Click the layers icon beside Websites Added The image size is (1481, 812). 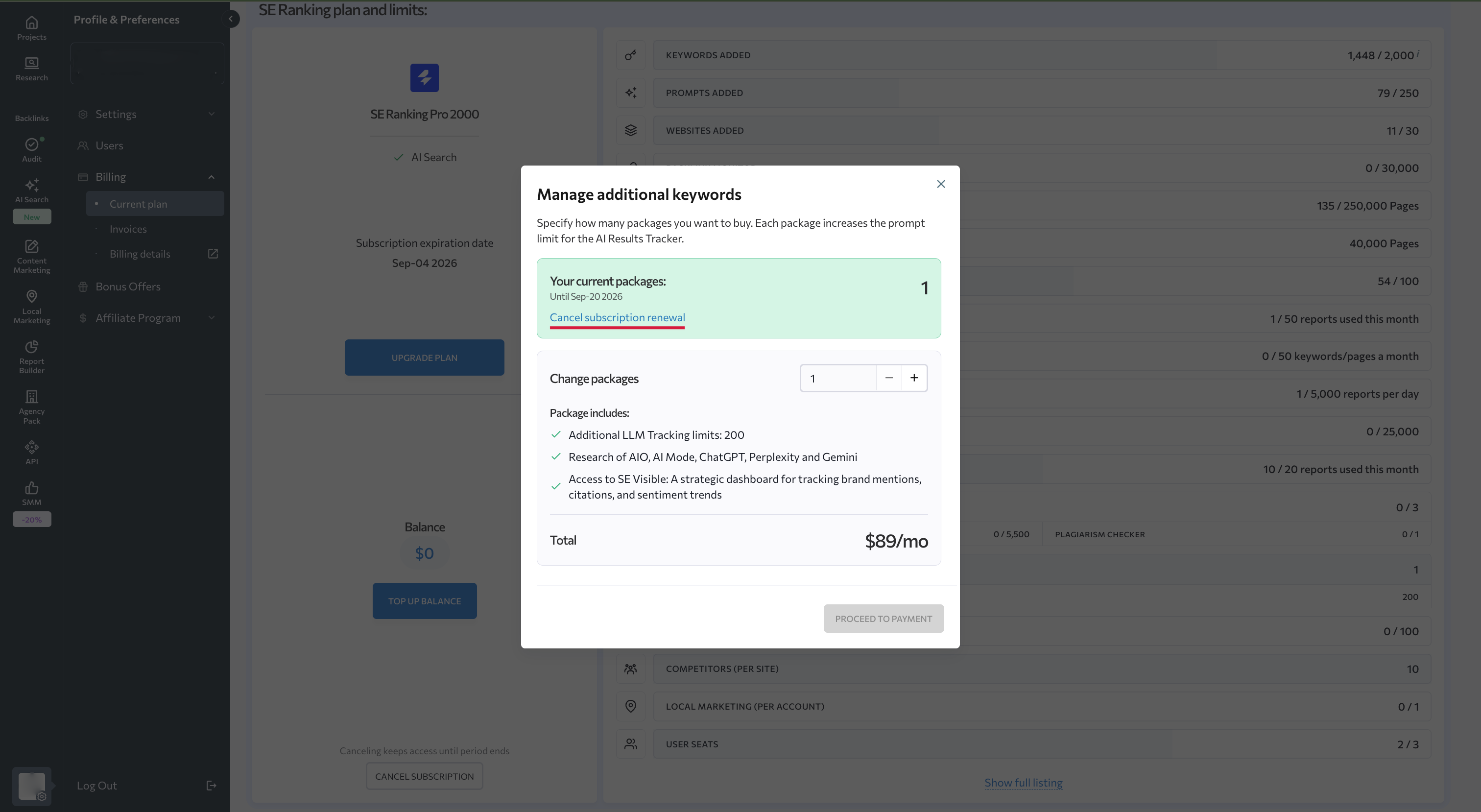click(x=630, y=131)
